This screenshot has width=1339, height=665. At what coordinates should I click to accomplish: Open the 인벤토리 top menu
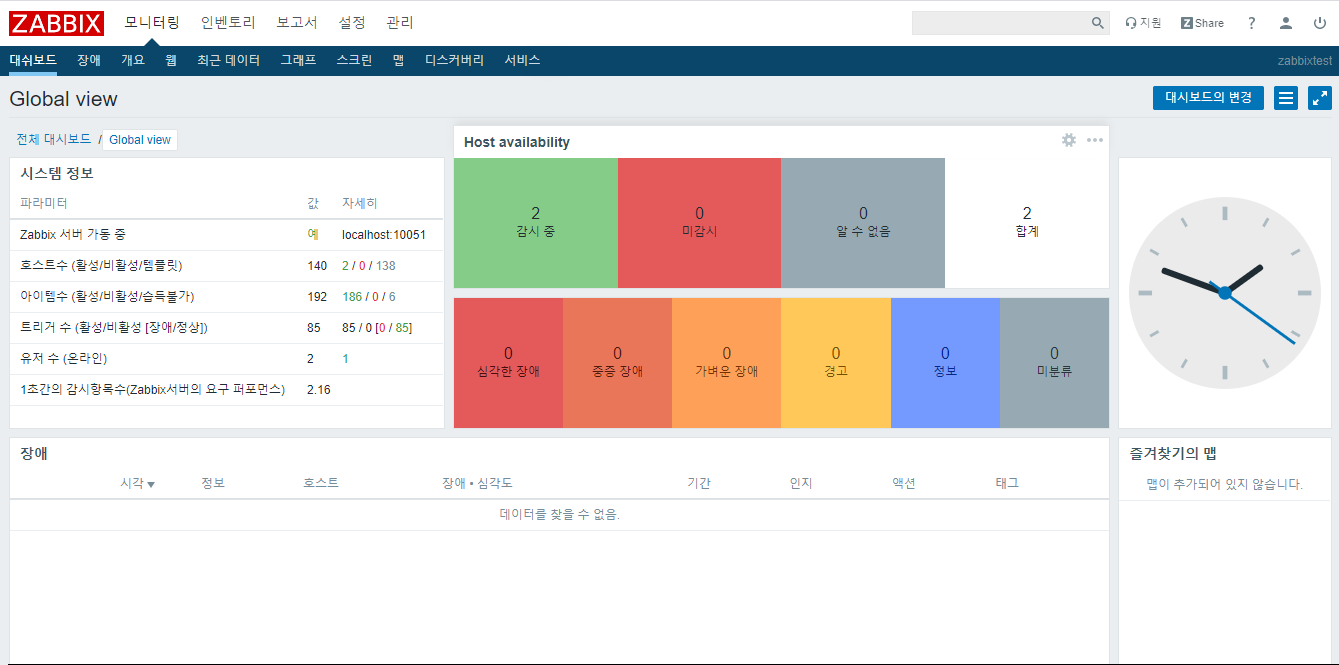coord(228,22)
